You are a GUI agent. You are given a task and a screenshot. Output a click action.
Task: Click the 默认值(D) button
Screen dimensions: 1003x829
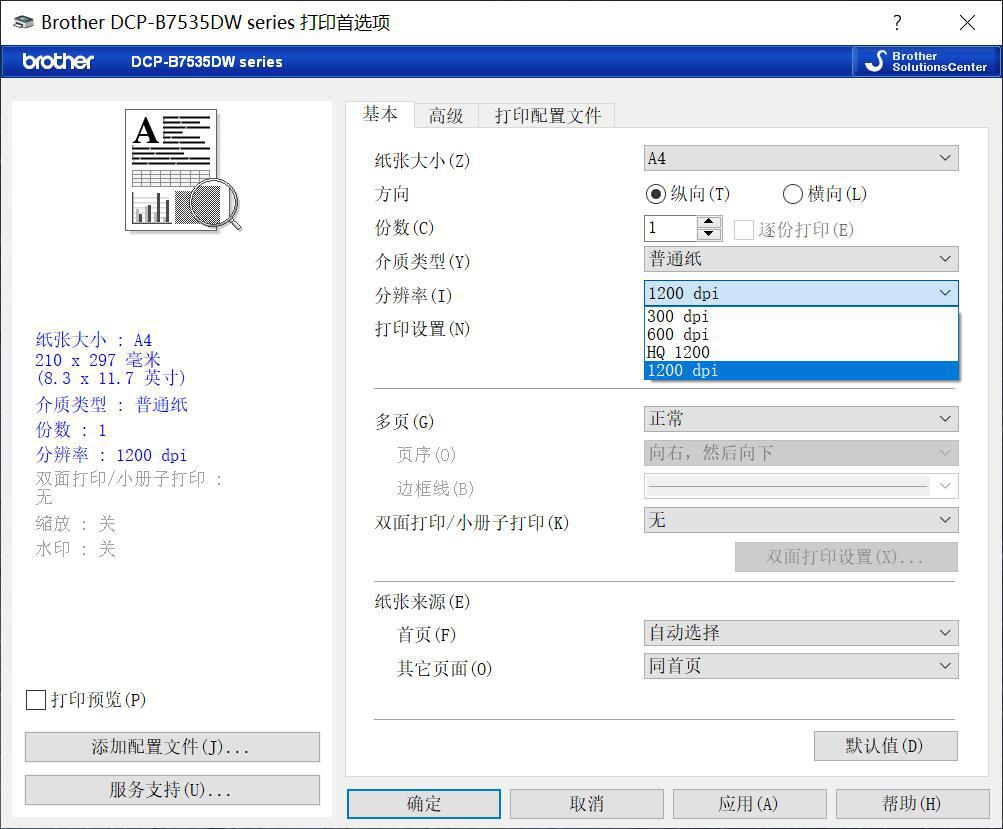point(884,746)
